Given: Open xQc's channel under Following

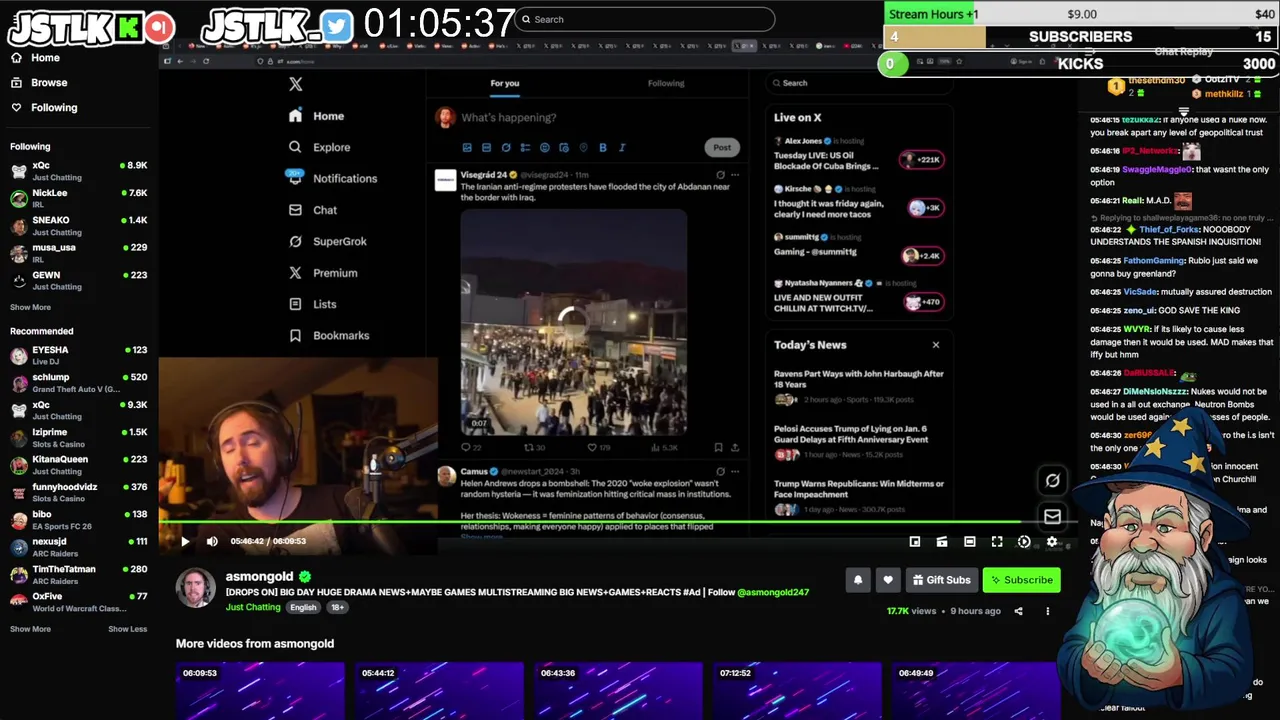Looking at the screenshot, I should tap(79, 170).
